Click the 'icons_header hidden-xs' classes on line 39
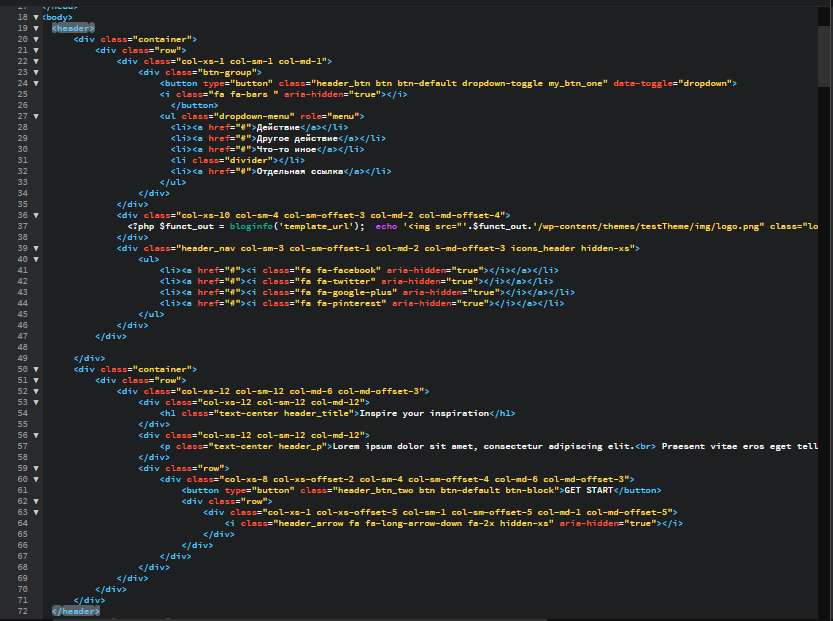The width and height of the screenshot is (833, 621). (570, 248)
